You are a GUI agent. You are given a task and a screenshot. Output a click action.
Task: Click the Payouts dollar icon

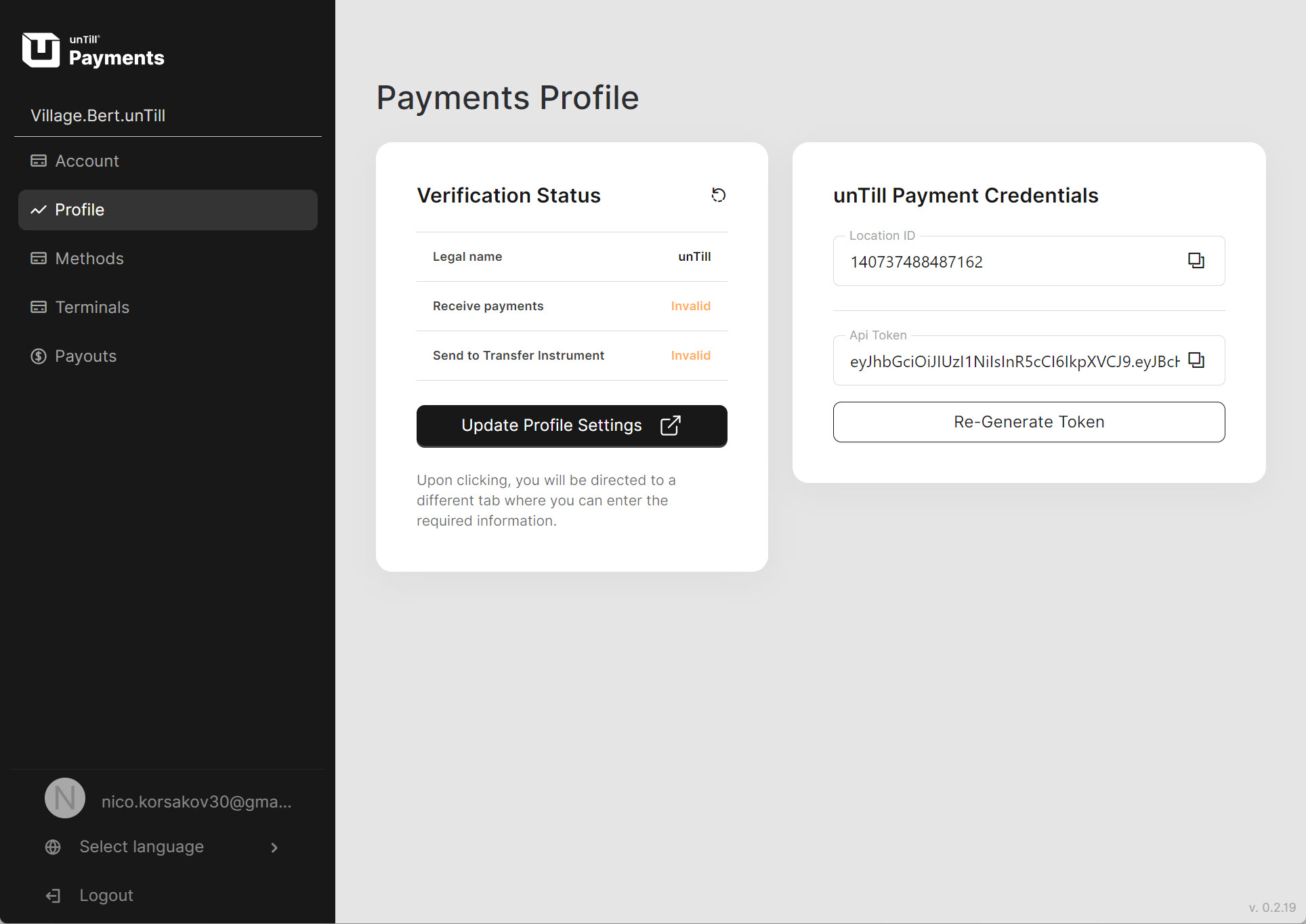click(39, 356)
